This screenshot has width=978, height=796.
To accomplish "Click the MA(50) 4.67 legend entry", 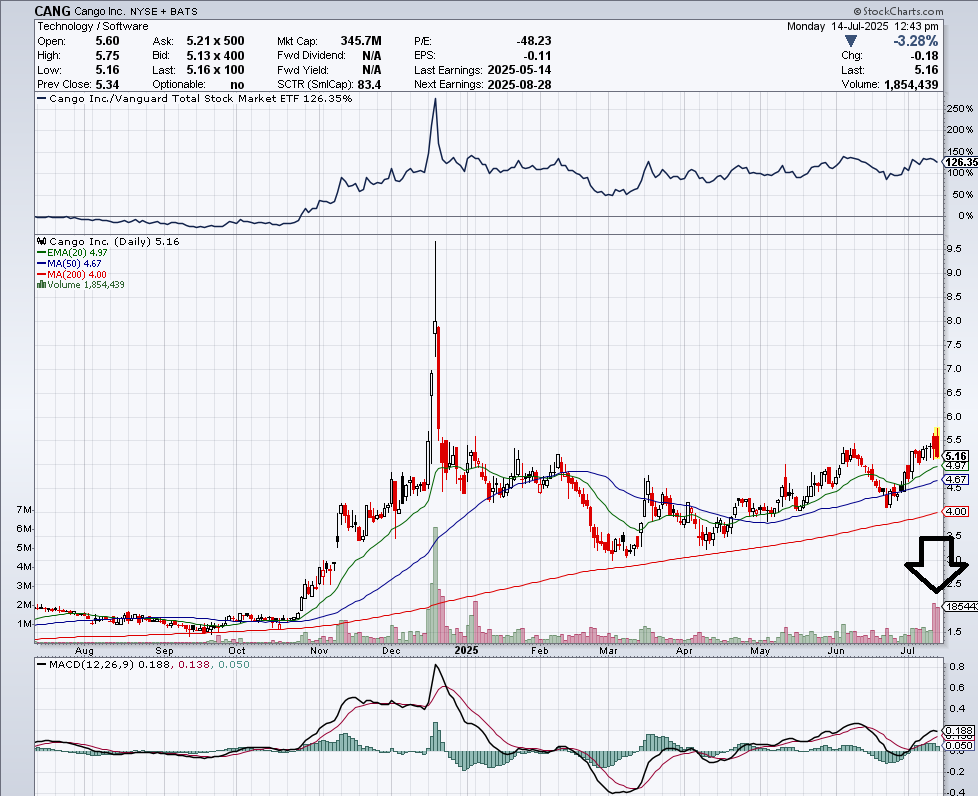I will [x=69, y=263].
